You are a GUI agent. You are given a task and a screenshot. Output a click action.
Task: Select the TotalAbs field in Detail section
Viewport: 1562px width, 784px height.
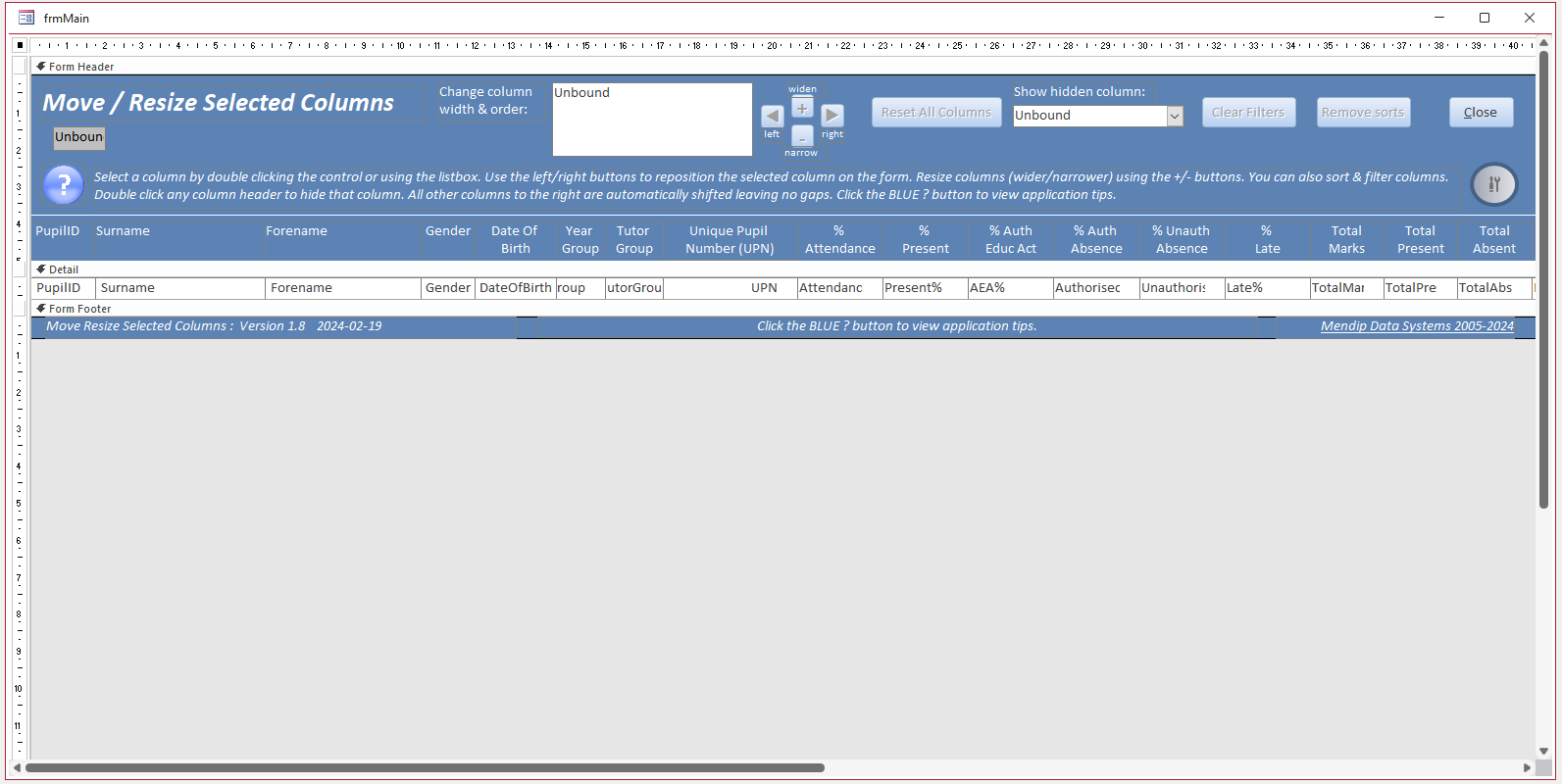pos(1493,288)
